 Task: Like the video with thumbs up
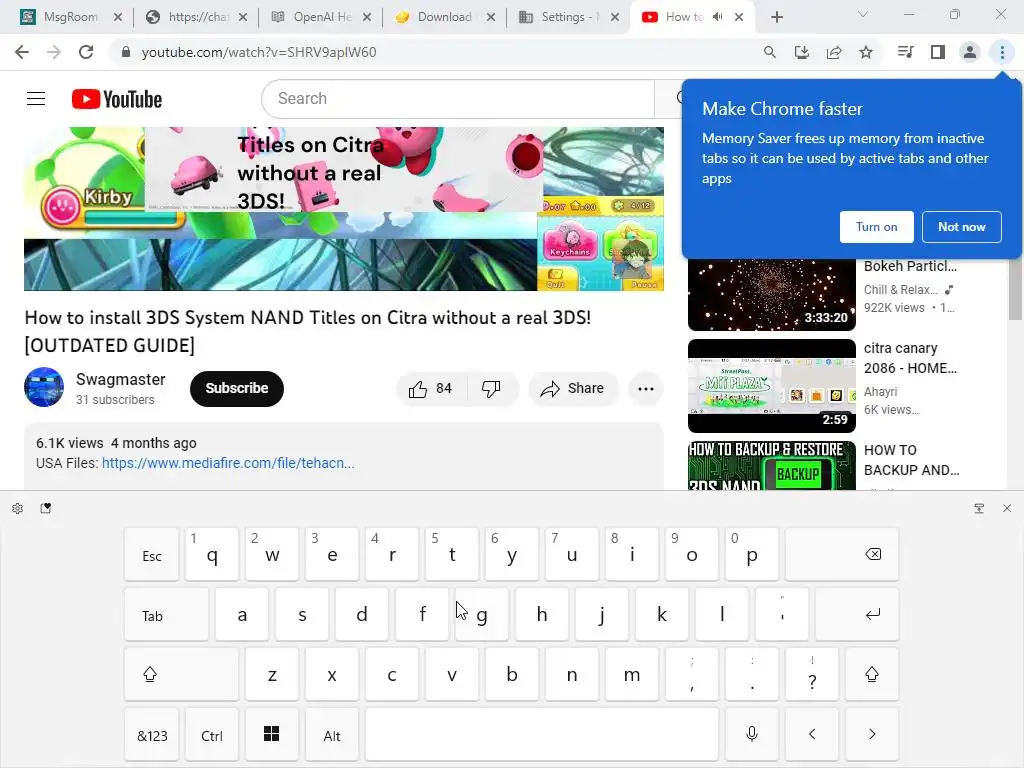pyautogui.click(x=431, y=389)
